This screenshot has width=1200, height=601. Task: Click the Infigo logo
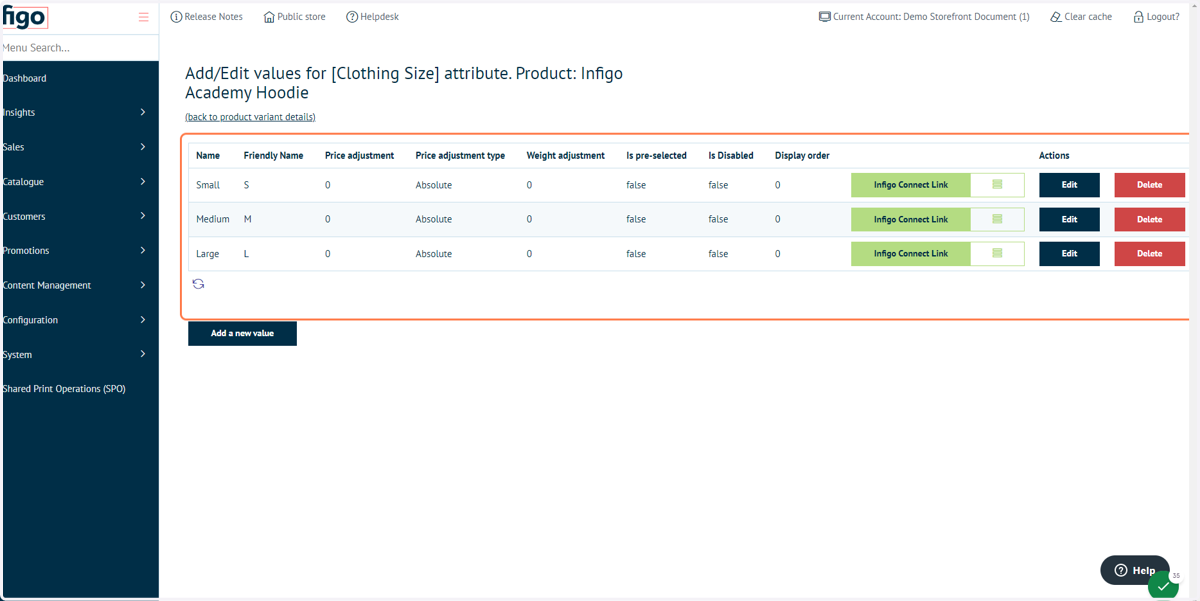[x=24, y=17]
